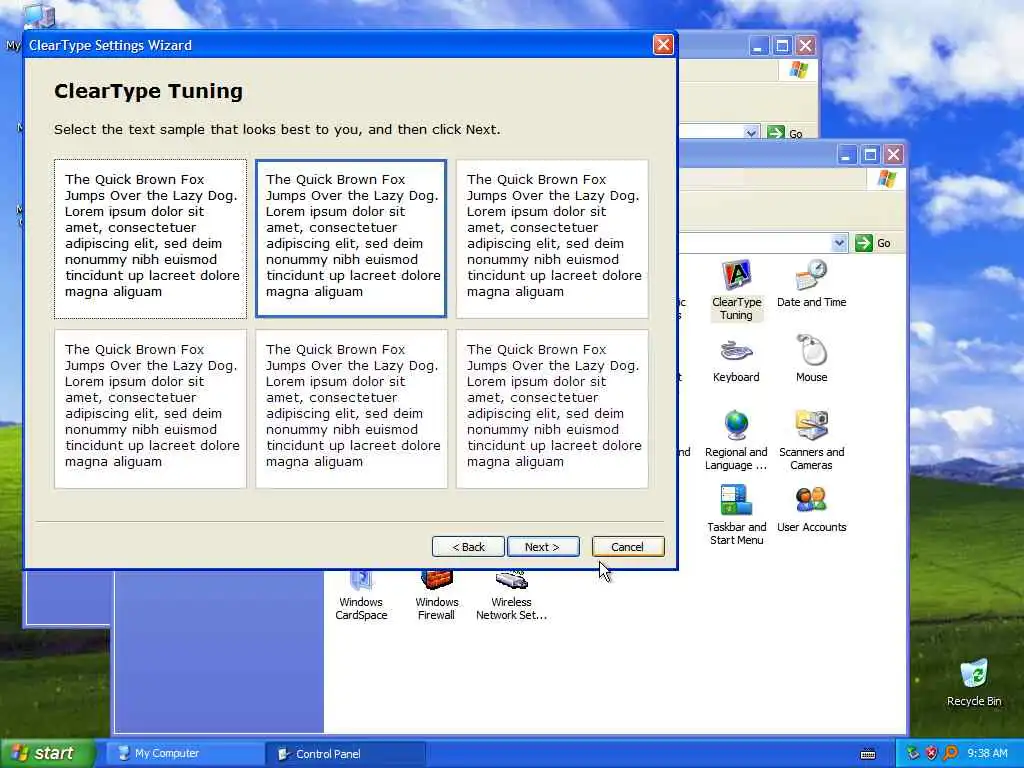Open the Keyboard control panel icon
The height and width of the screenshot is (768, 1024).
[736, 360]
